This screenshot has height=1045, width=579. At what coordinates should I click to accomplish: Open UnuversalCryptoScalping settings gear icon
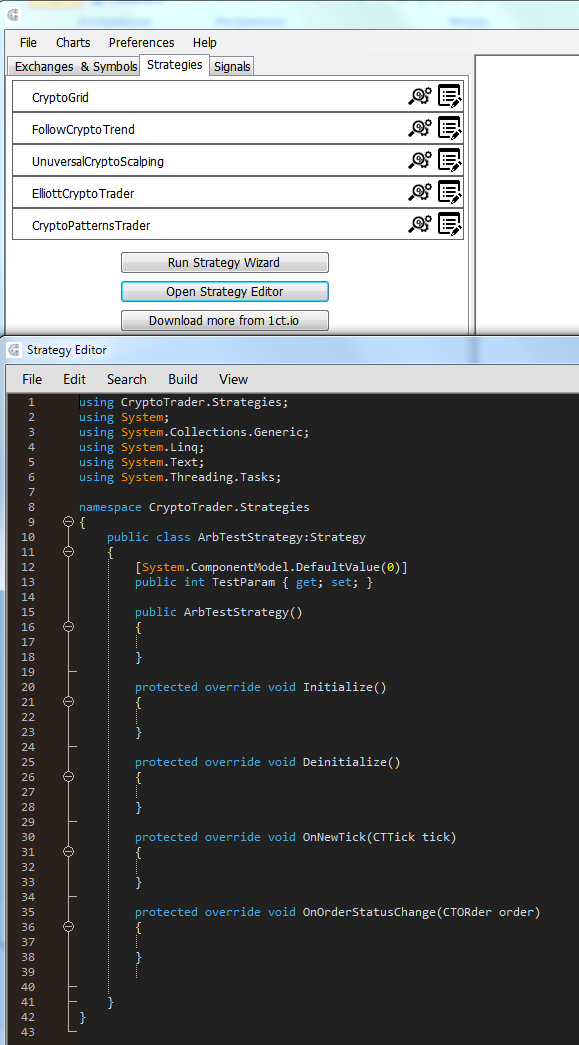coord(420,161)
